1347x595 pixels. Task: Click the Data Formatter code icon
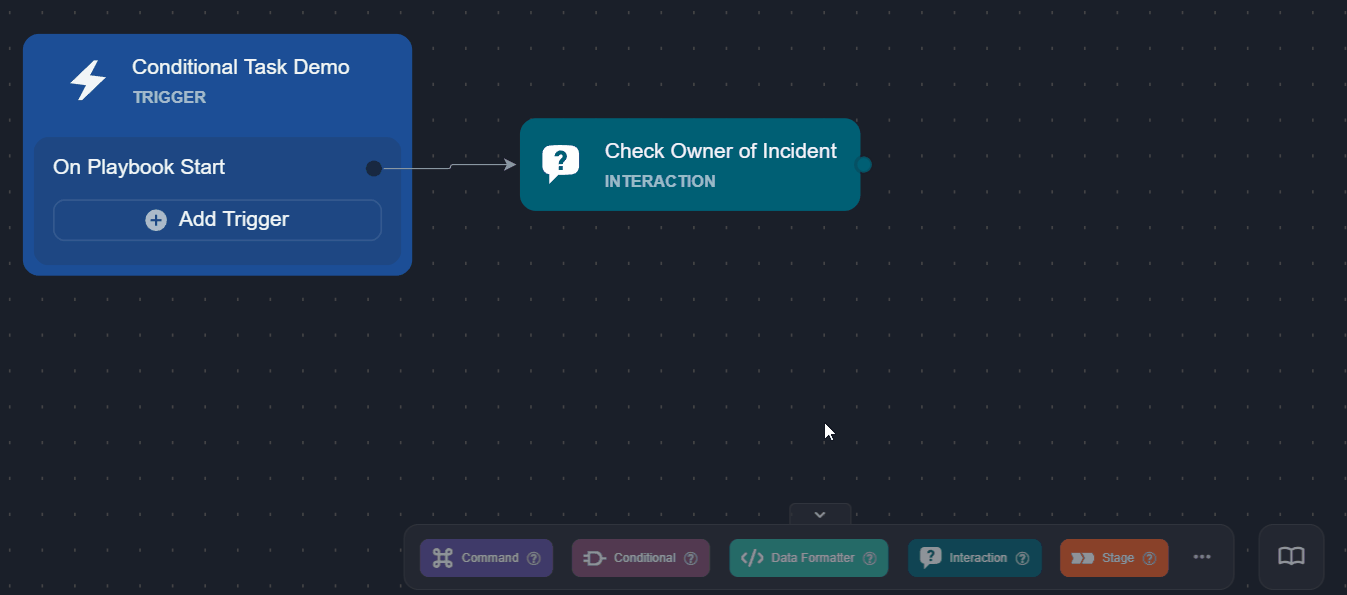pos(753,557)
